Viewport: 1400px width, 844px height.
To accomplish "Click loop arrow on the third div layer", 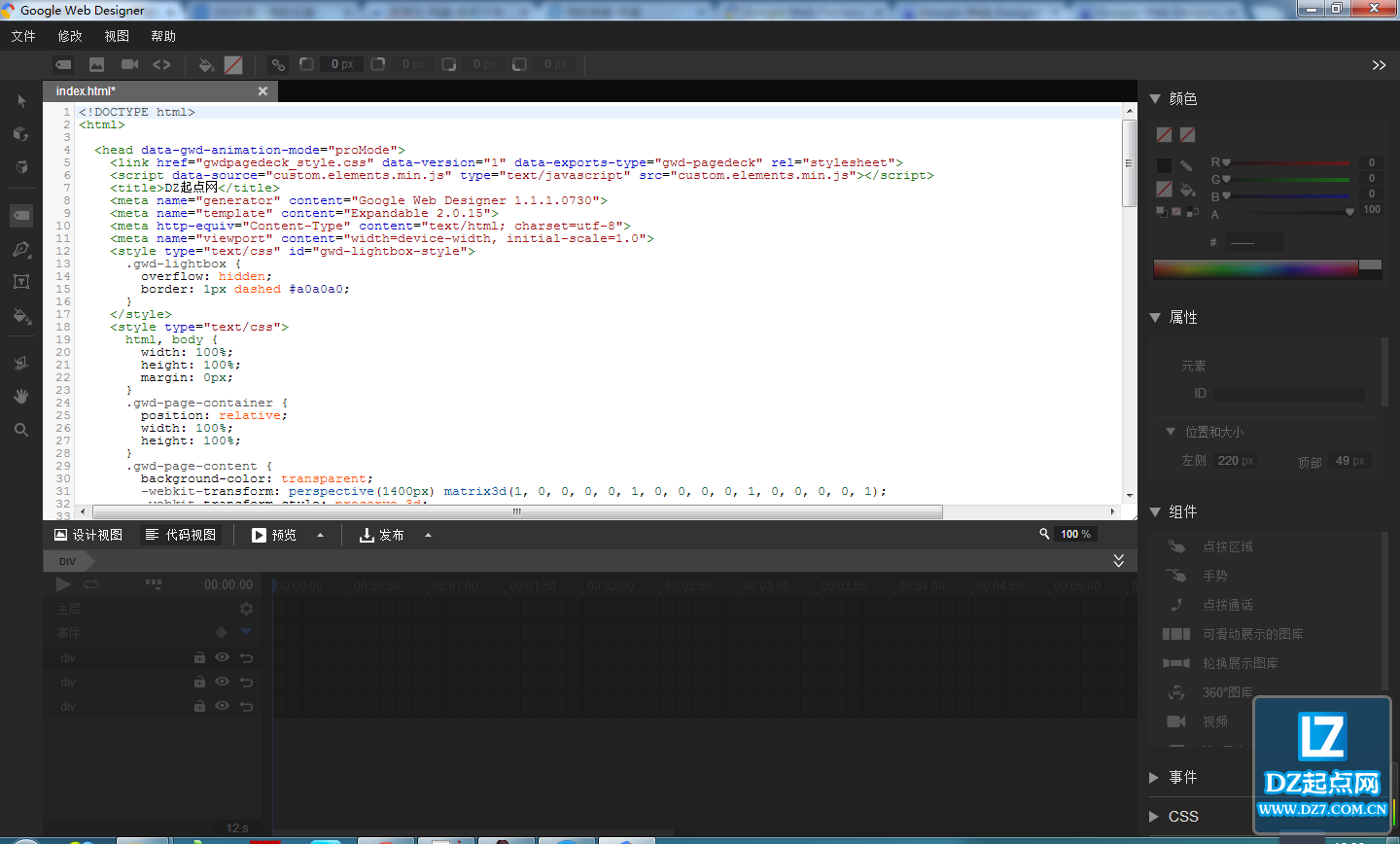I will (247, 707).
